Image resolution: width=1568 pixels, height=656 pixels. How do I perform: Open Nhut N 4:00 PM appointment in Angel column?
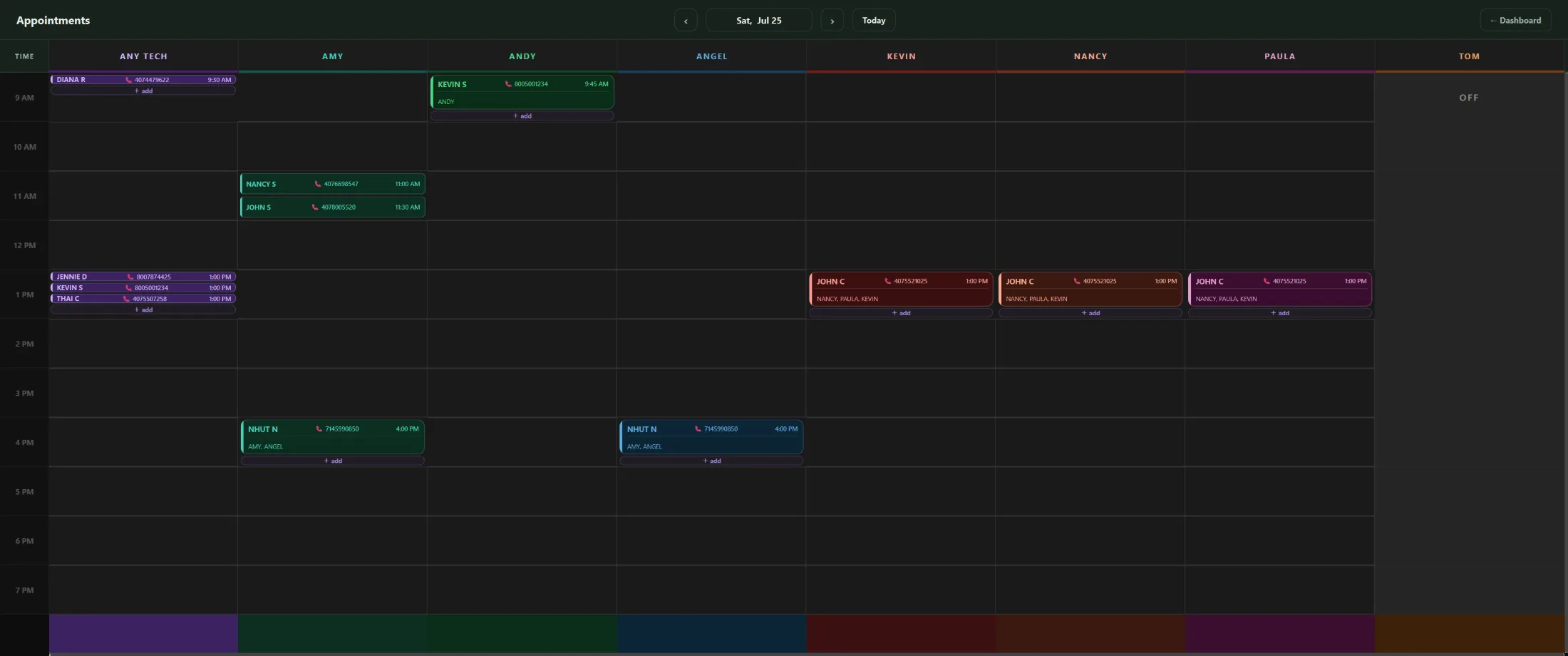(712, 437)
